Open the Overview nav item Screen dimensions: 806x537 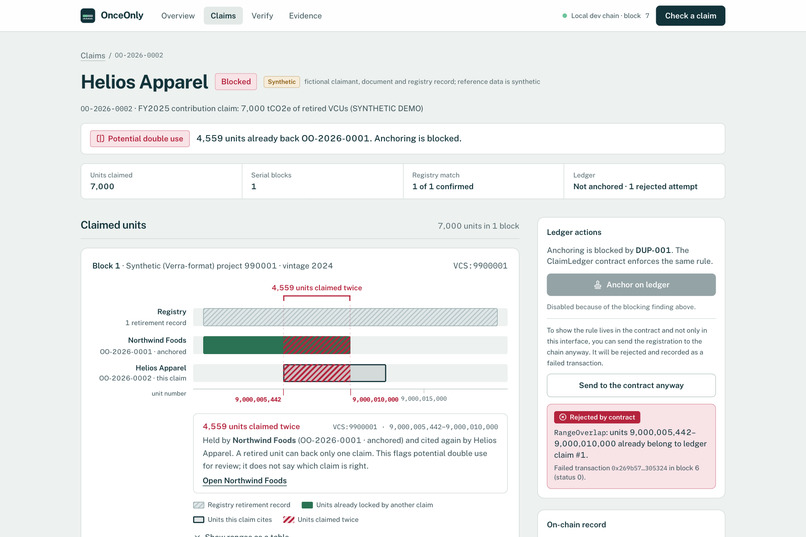(178, 16)
